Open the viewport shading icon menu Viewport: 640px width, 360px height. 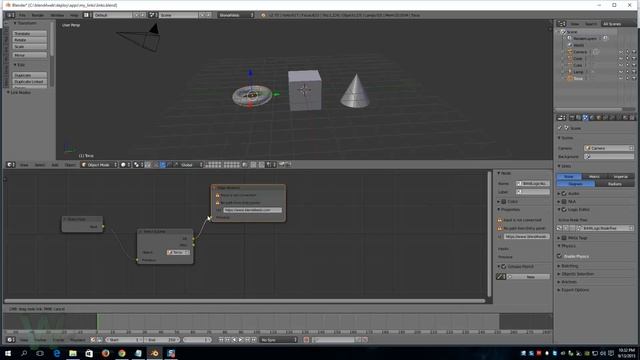(125, 164)
